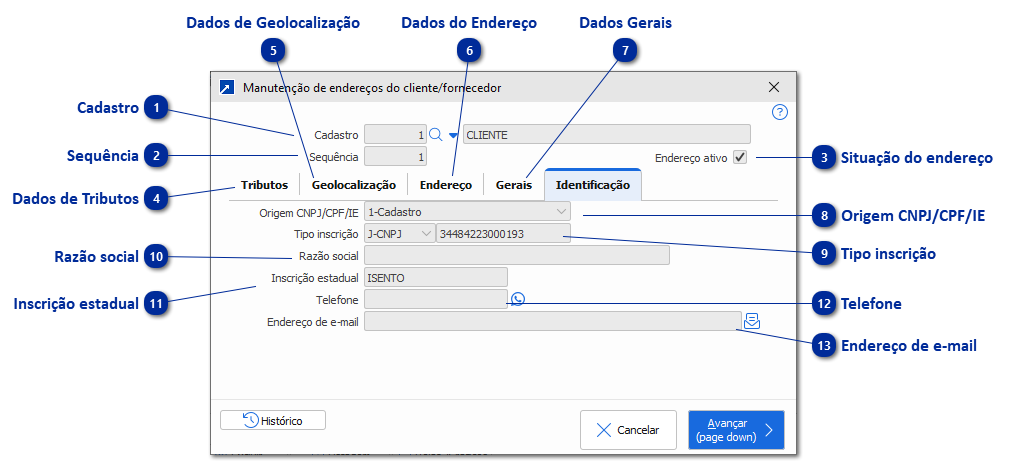
Task: Send e-mail using the envelope icon
Action: click(752, 321)
